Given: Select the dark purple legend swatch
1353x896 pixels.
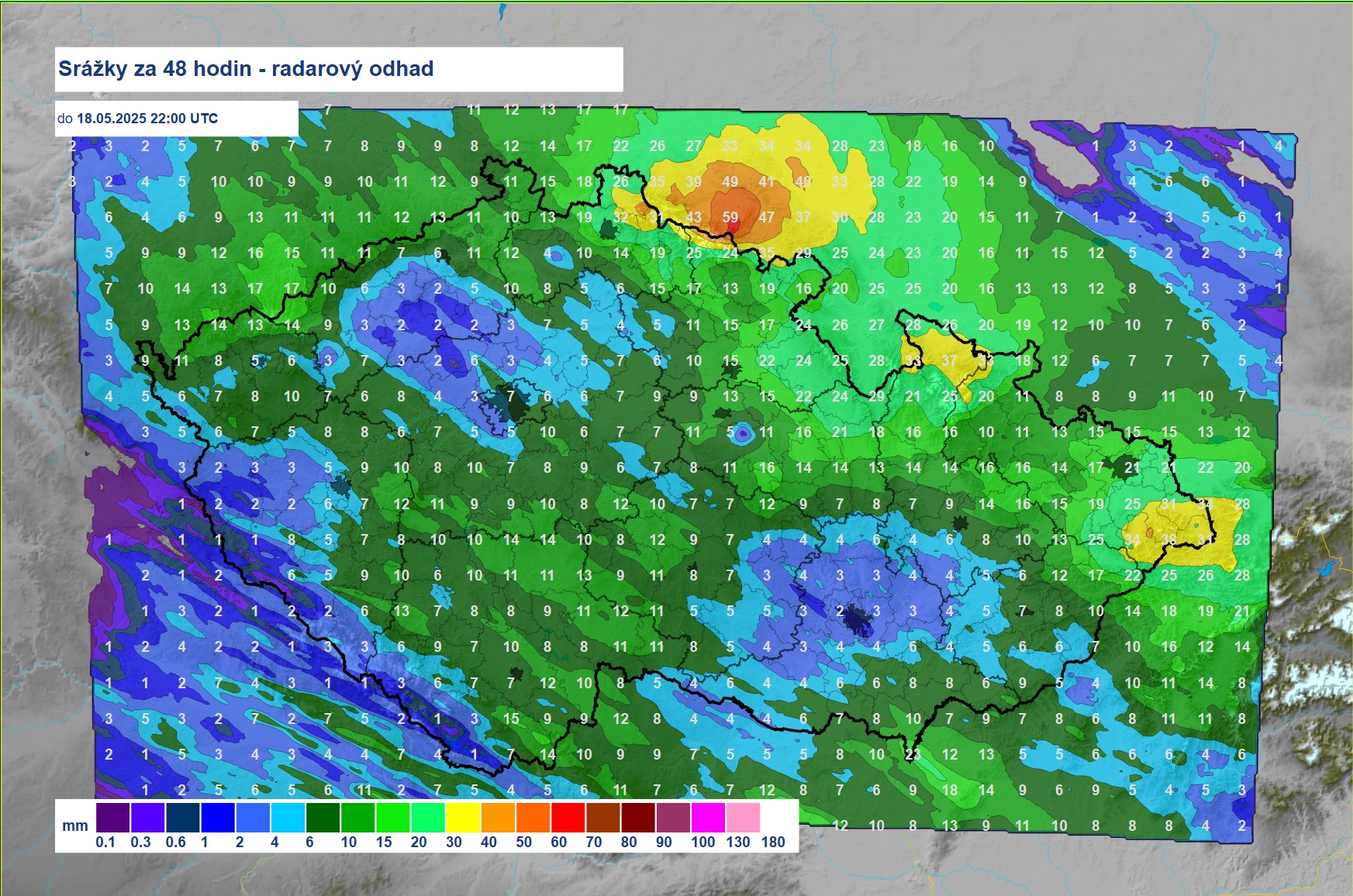Looking at the screenshot, I should 112,818.
